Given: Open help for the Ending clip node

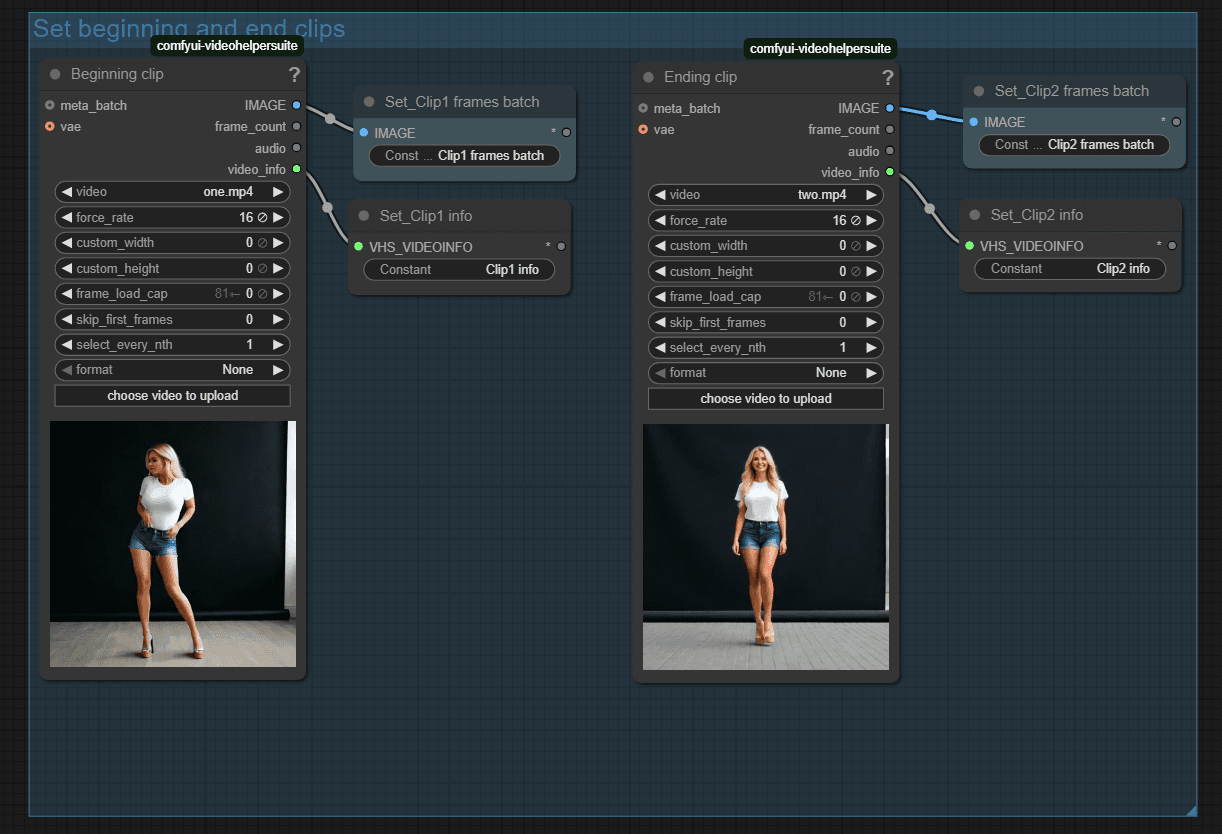Looking at the screenshot, I should click(888, 77).
